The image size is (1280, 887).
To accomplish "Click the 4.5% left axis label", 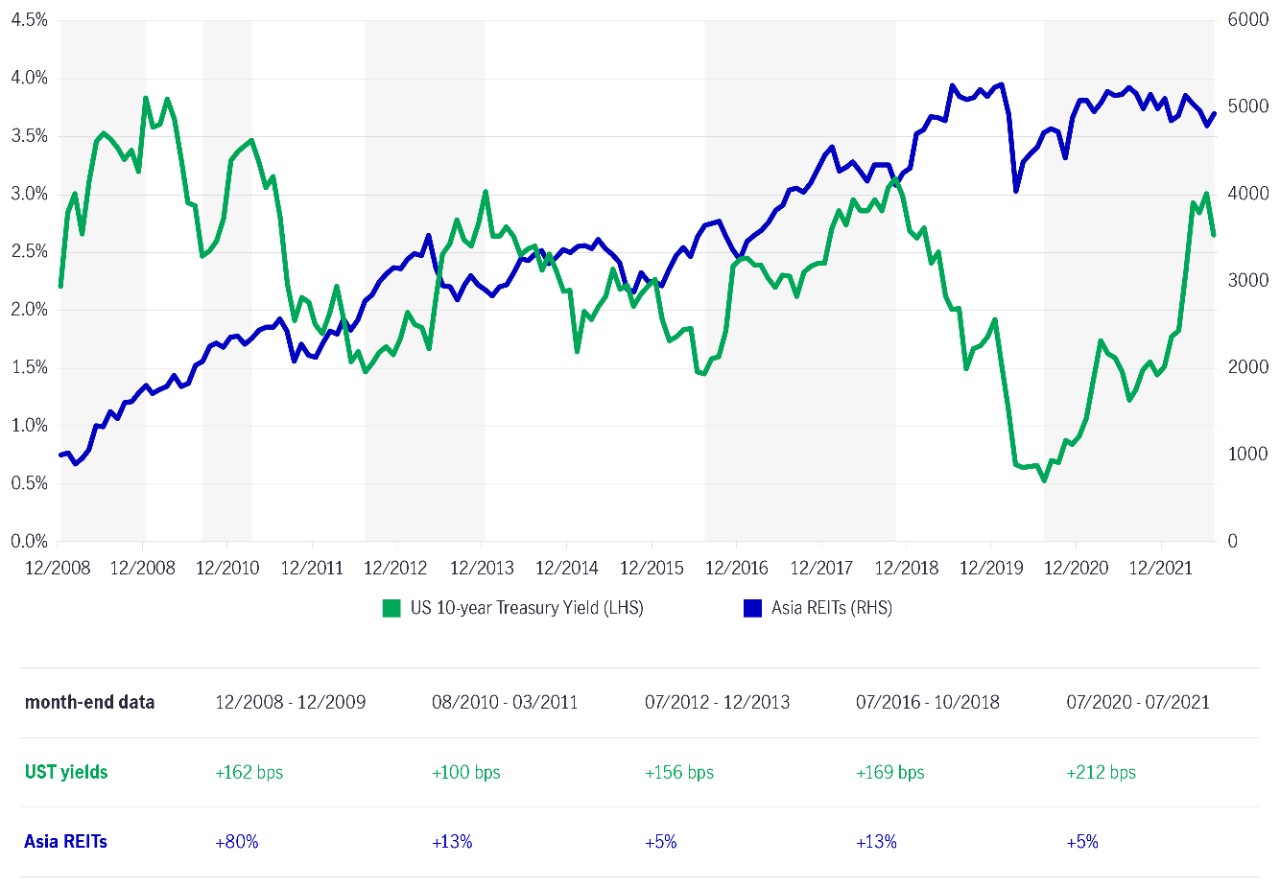I will (28, 20).
